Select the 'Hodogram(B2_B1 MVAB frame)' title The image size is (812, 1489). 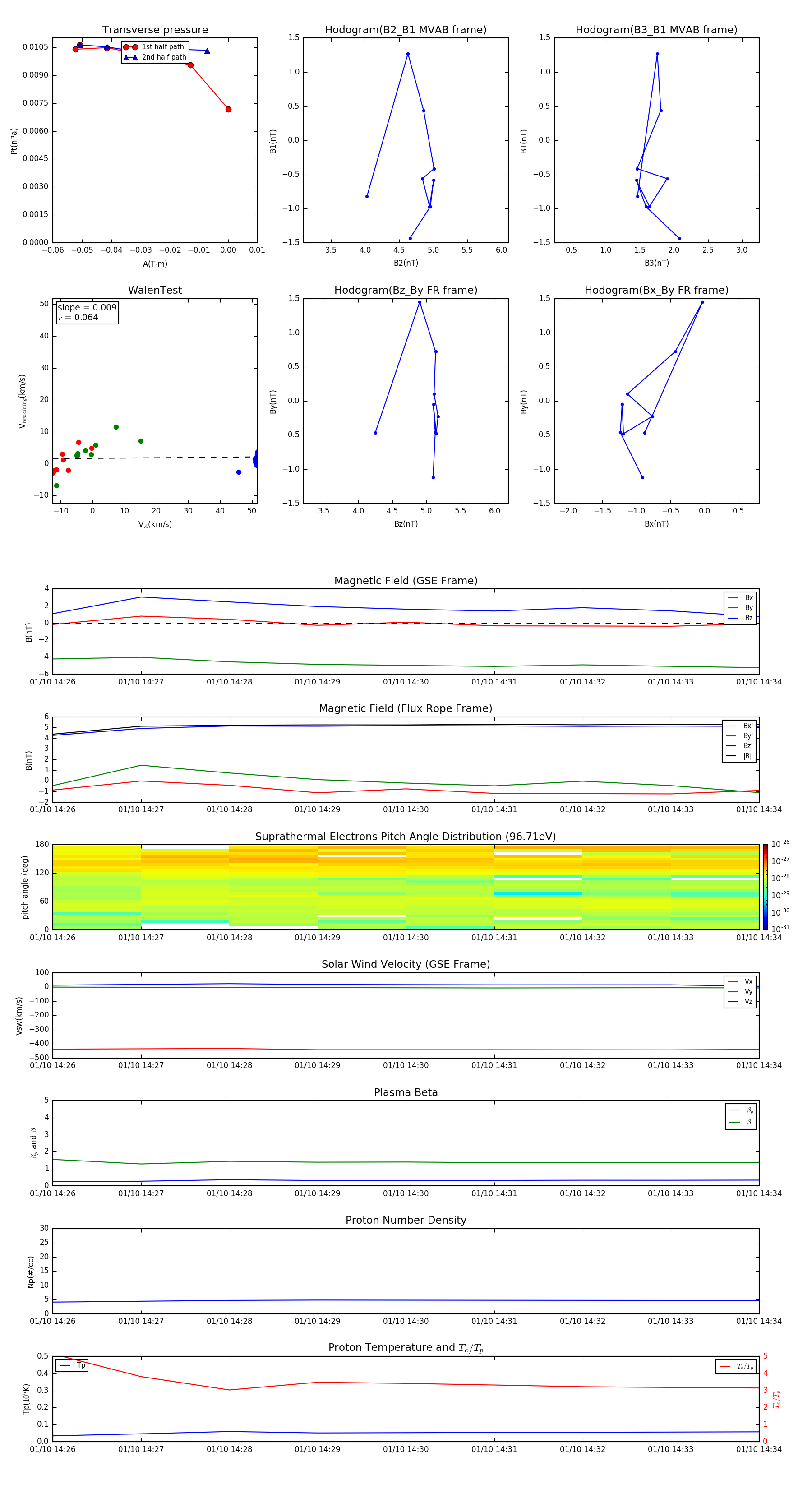click(x=406, y=29)
